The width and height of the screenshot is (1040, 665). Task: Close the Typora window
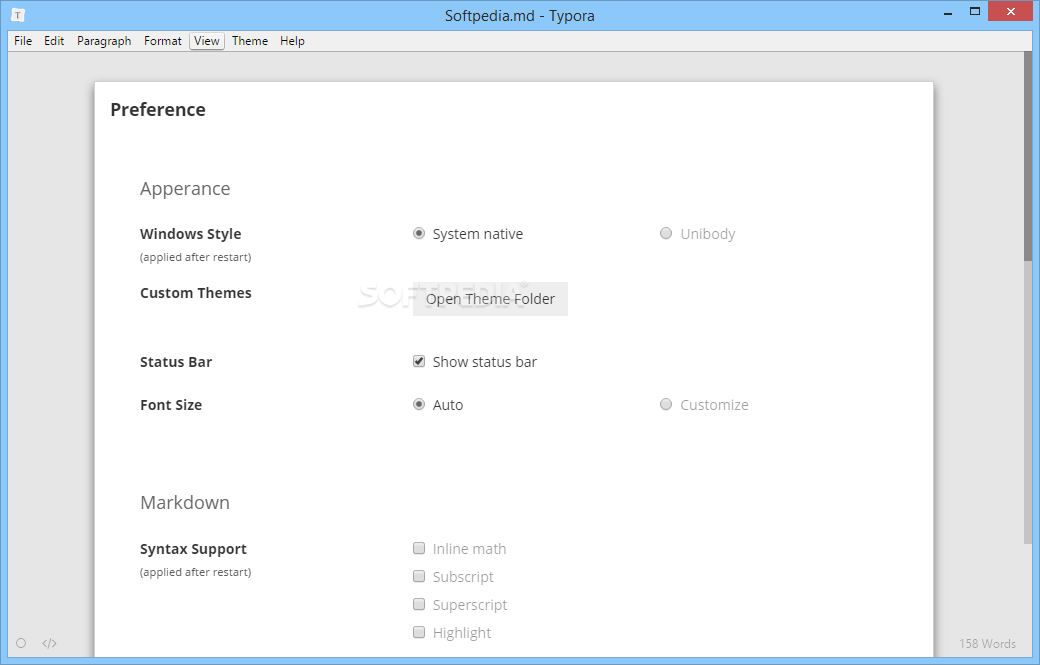(1010, 12)
